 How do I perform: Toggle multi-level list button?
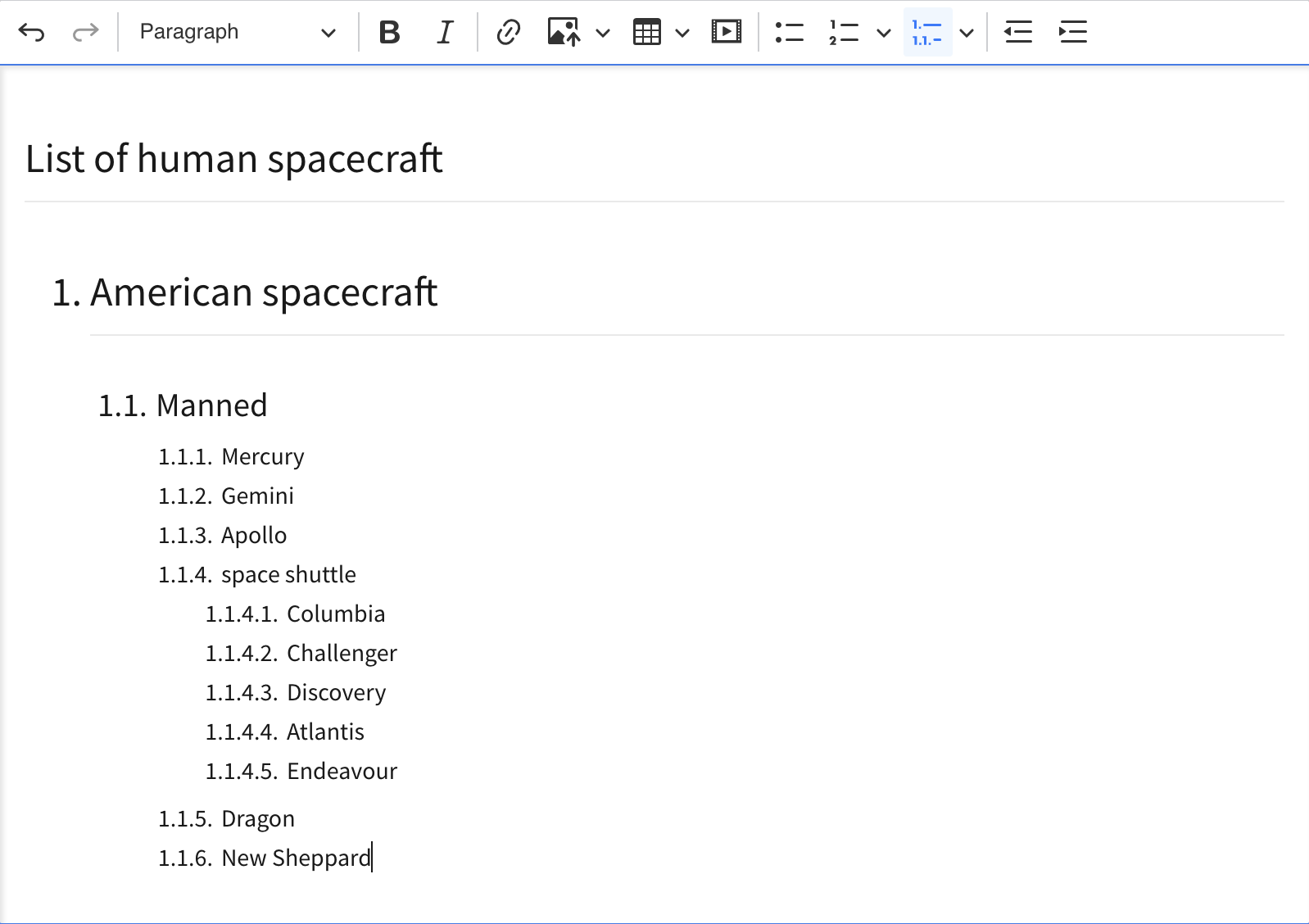pyautogui.click(x=927, y=32)
